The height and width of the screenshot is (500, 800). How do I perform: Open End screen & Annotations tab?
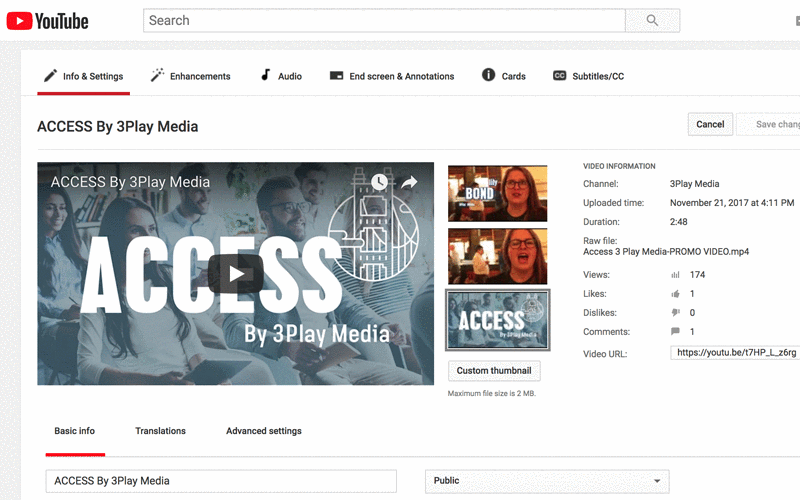pyautogui.click(x=391, y=76)
